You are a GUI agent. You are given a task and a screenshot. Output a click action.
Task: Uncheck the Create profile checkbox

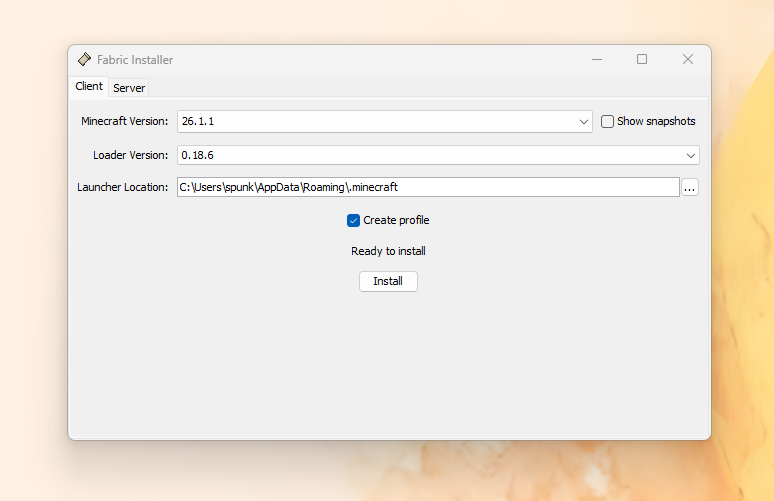[x=353, y=220]
